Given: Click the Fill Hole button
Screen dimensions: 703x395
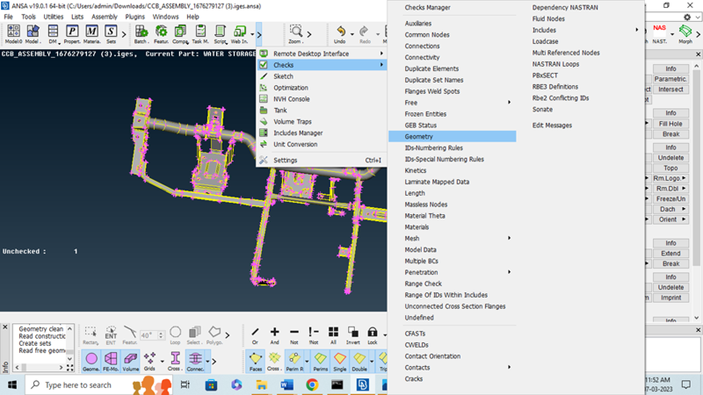Looking at the screenshot, I should click(x=671, y=124).
